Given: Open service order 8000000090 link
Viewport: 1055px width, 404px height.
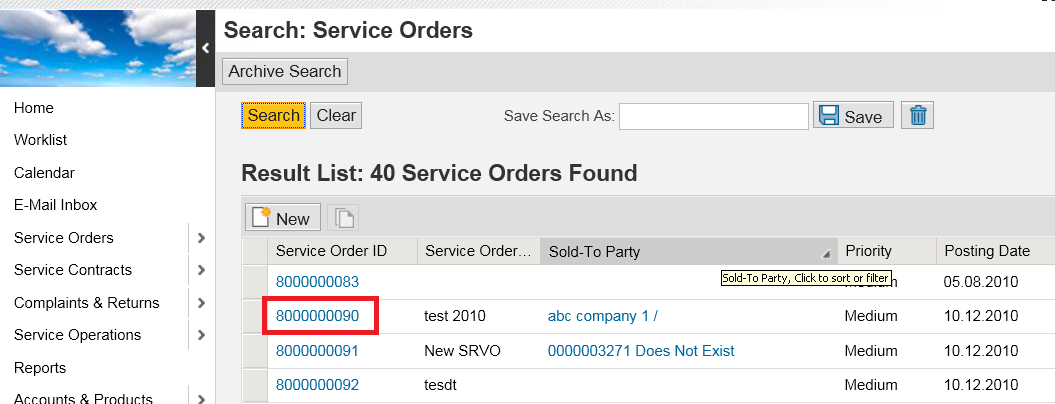Looking at the screenshot, I should pyautogui.click(x=317, y=316).
